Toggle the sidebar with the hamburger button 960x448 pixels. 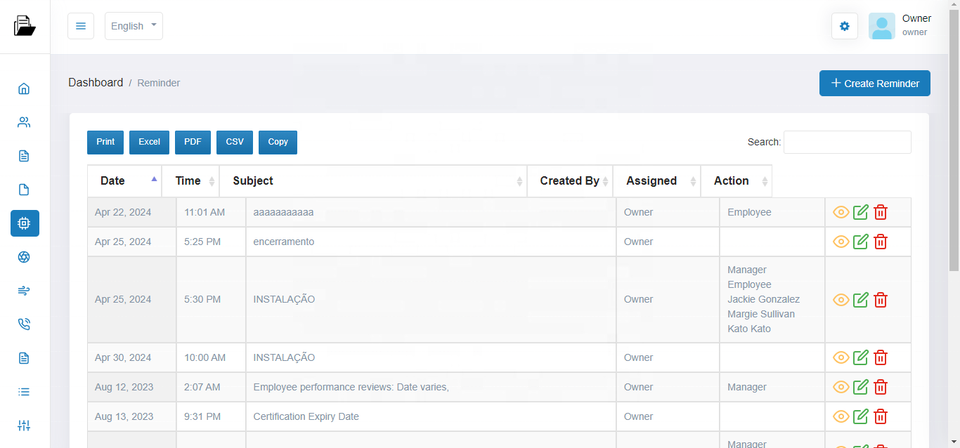(81, 26)
